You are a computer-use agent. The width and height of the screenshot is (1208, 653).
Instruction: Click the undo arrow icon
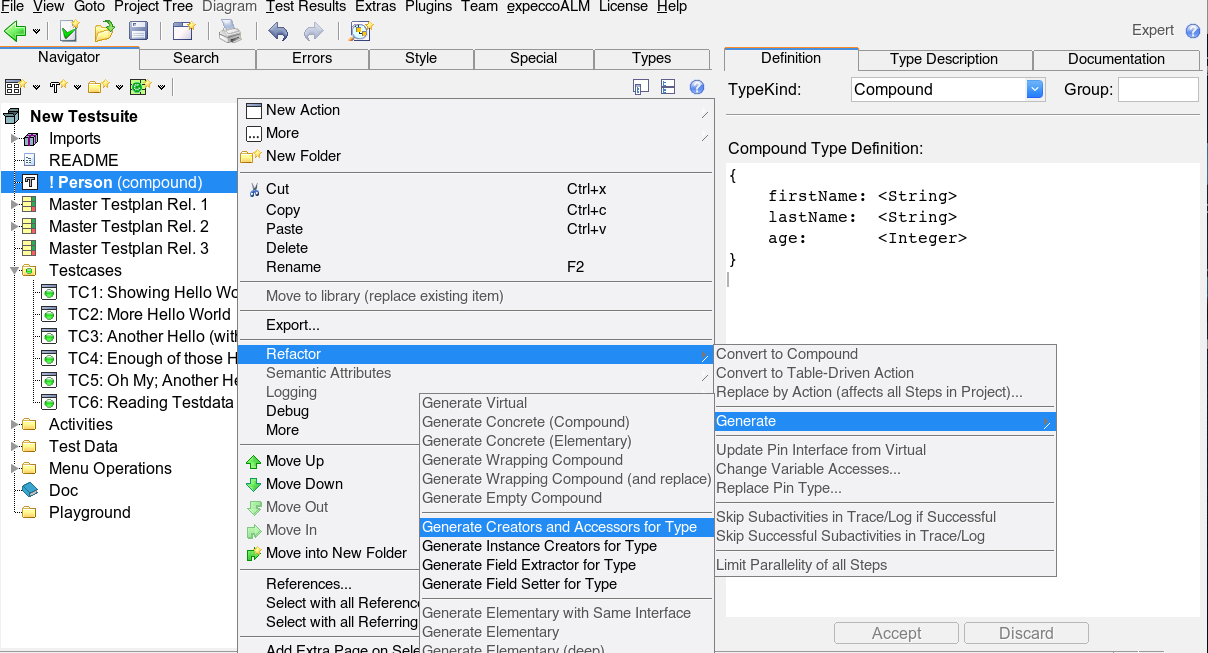[x=278, y=32]
